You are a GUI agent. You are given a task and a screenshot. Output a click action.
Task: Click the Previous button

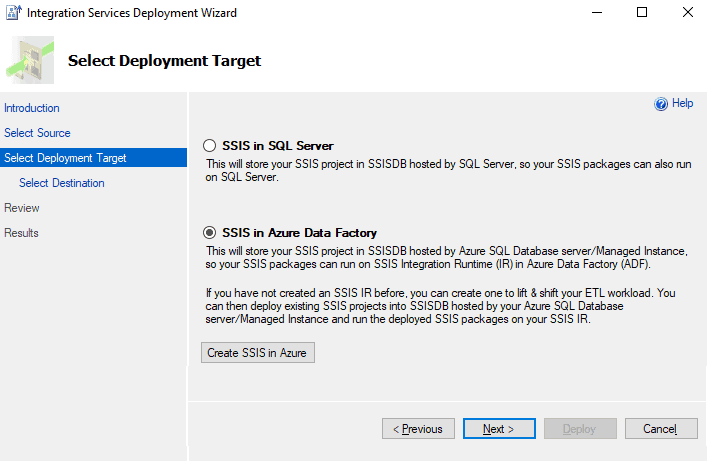coord(418,429)
